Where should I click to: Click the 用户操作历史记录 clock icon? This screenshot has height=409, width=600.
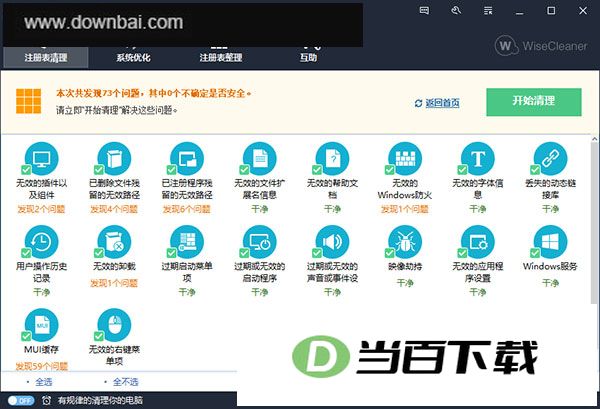click(42, 242)
